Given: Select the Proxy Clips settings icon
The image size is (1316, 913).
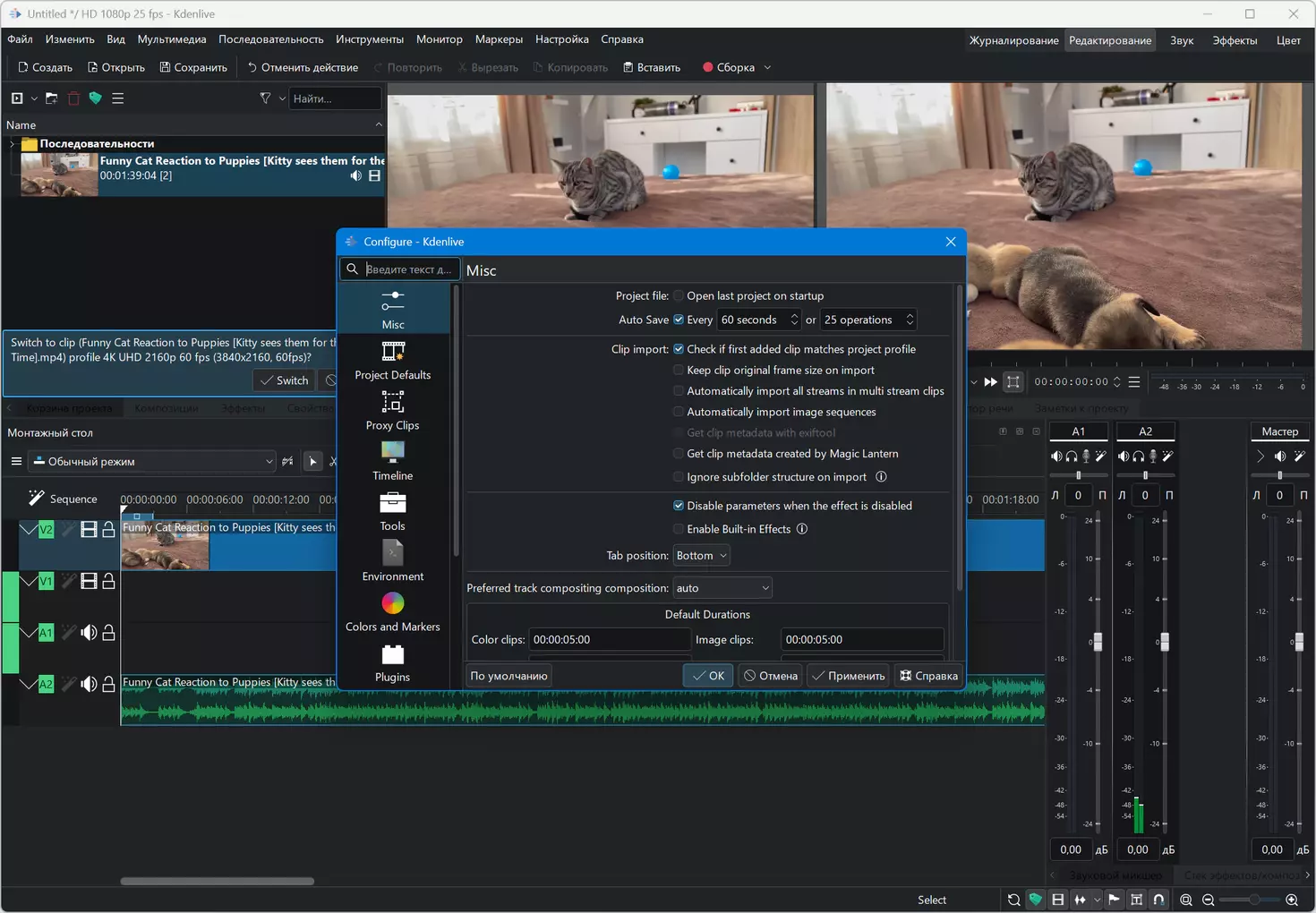Looking at the screenshot, I should 392,402.
